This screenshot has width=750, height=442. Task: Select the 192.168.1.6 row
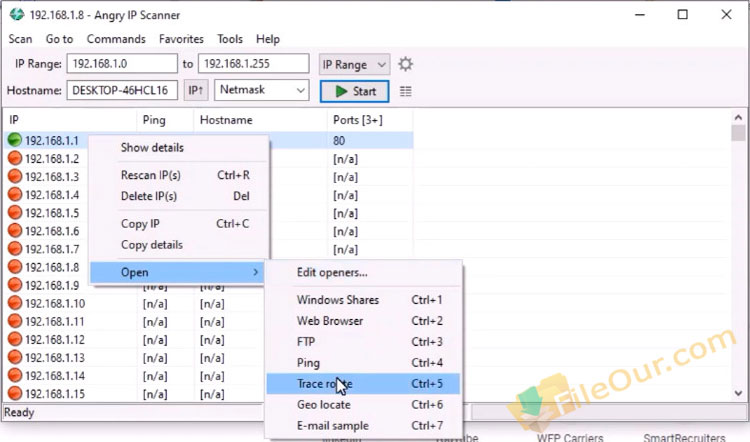[52, 231]
